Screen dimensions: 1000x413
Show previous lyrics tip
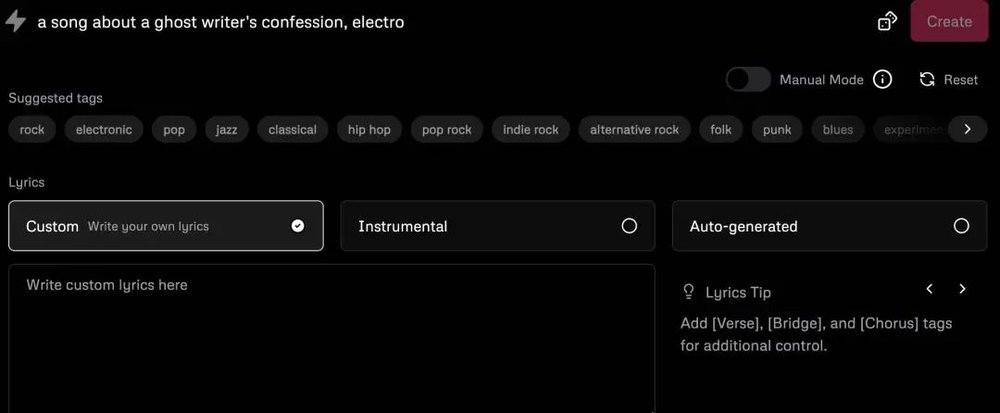929,289
